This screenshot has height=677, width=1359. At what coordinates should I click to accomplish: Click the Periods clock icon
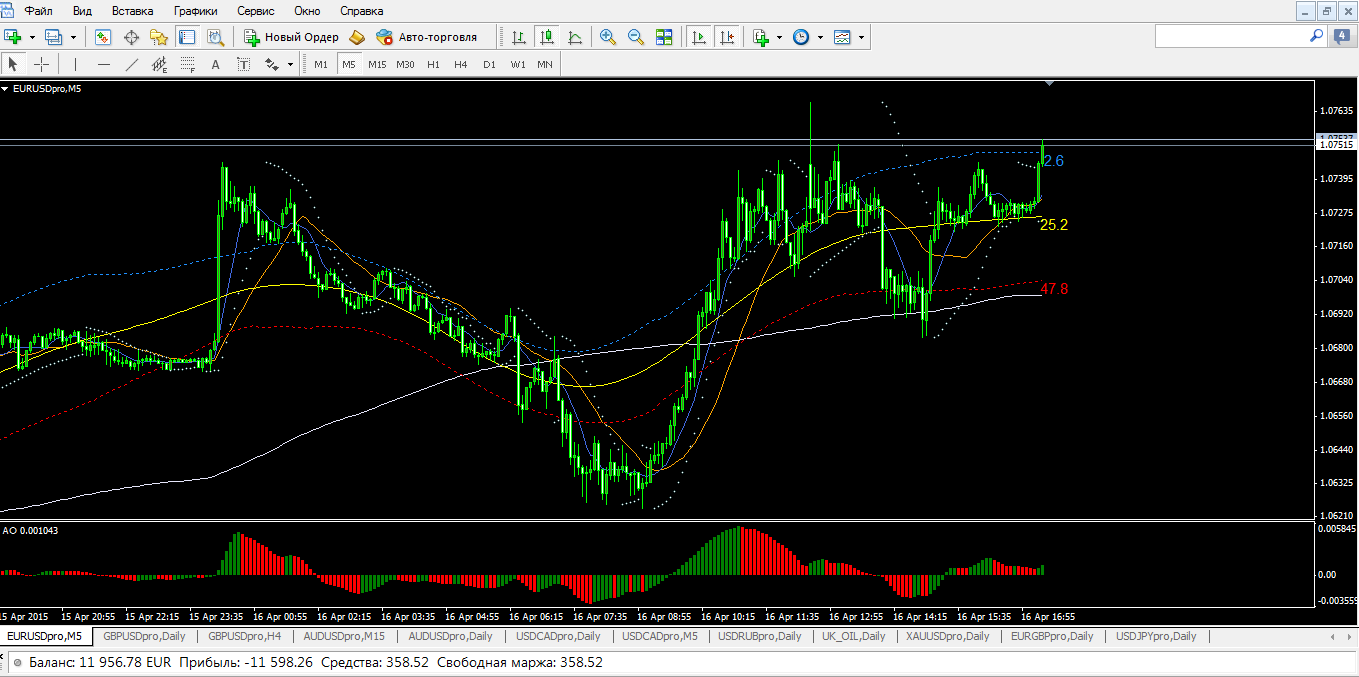801,37
